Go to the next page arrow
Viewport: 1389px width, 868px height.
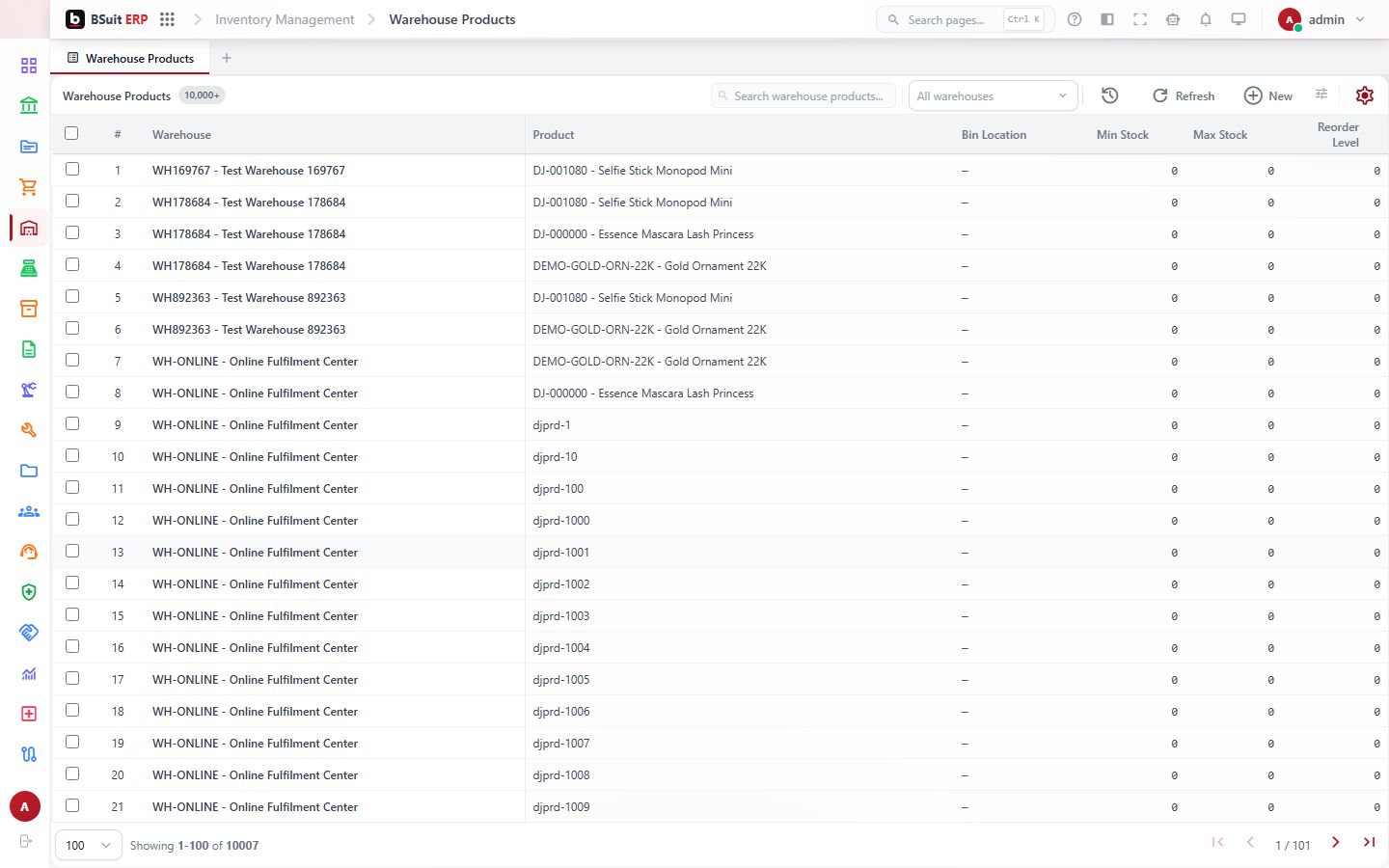pyautogui.click(x=1336, y=843)
